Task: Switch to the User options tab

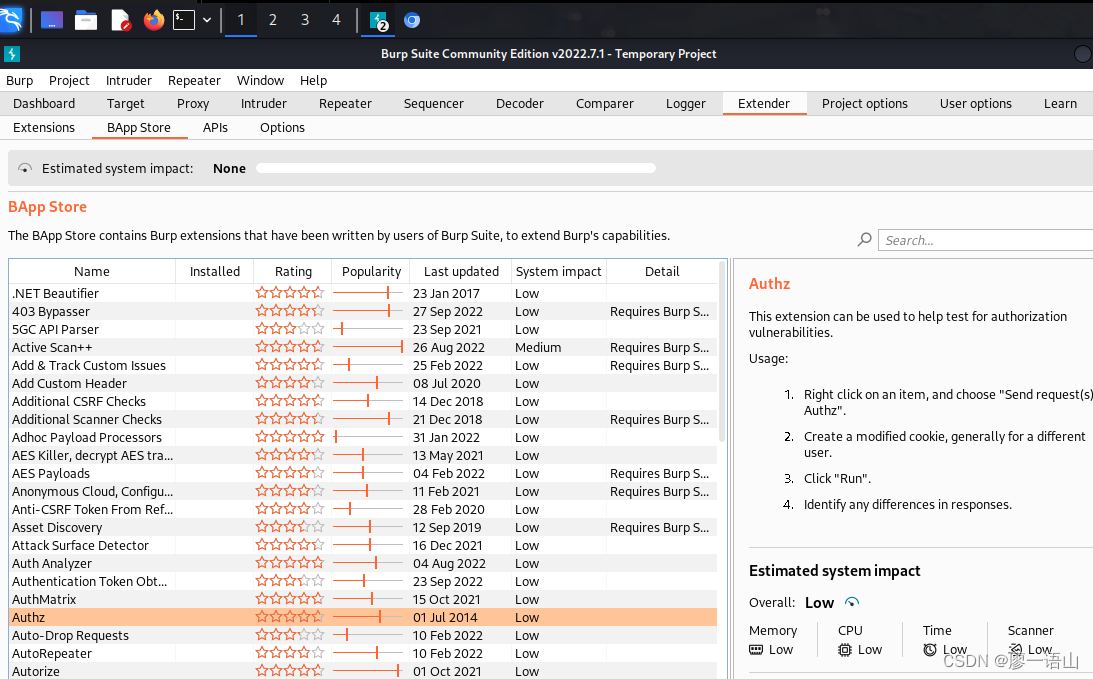Action: 975,103
